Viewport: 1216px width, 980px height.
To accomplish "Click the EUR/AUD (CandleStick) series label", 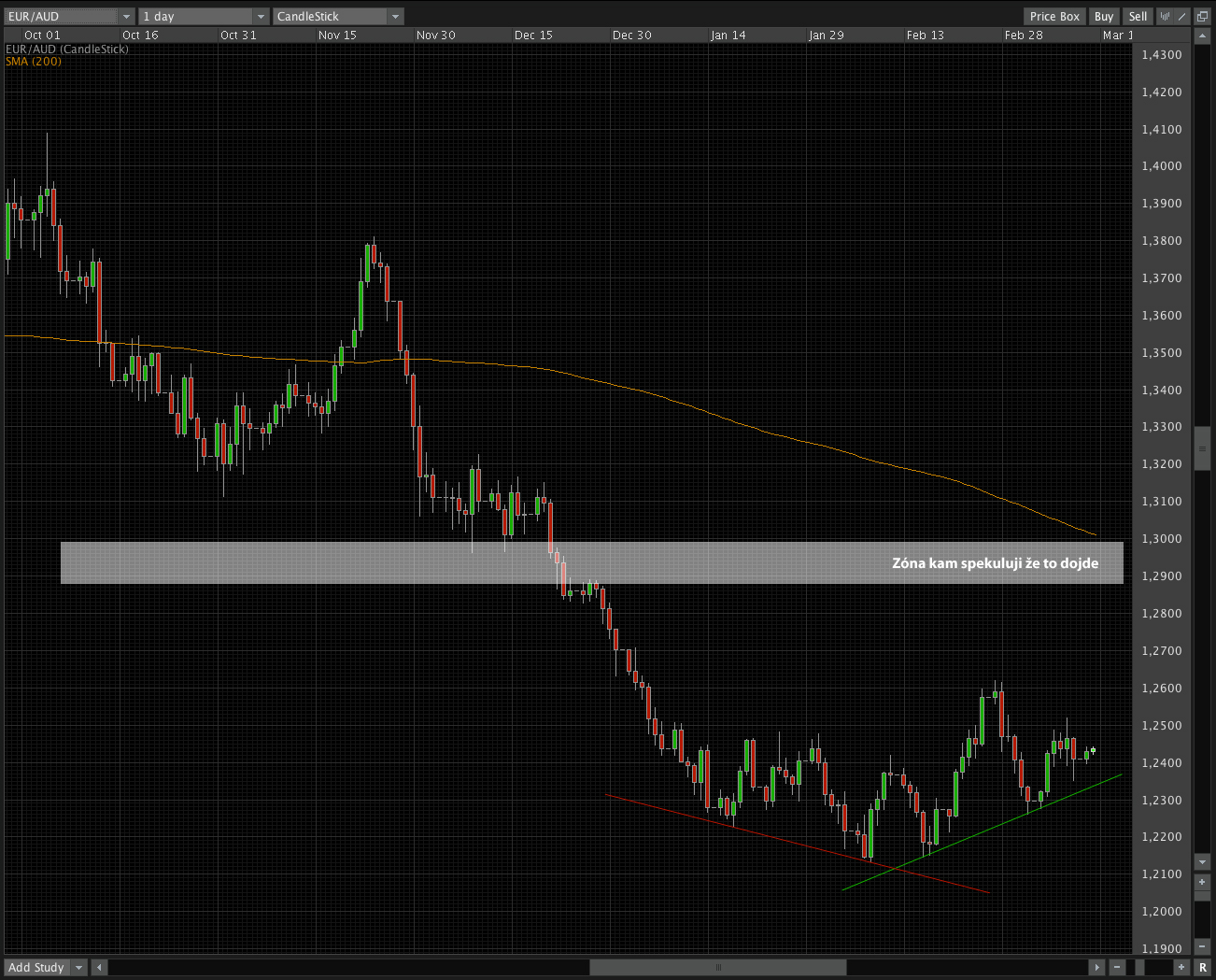I will pyautogui.click(x=67, y=50).
